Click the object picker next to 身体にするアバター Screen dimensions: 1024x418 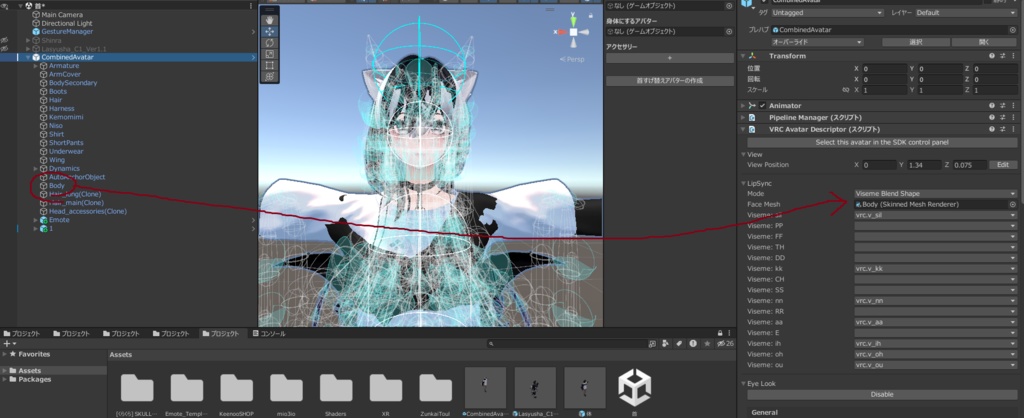729,31
